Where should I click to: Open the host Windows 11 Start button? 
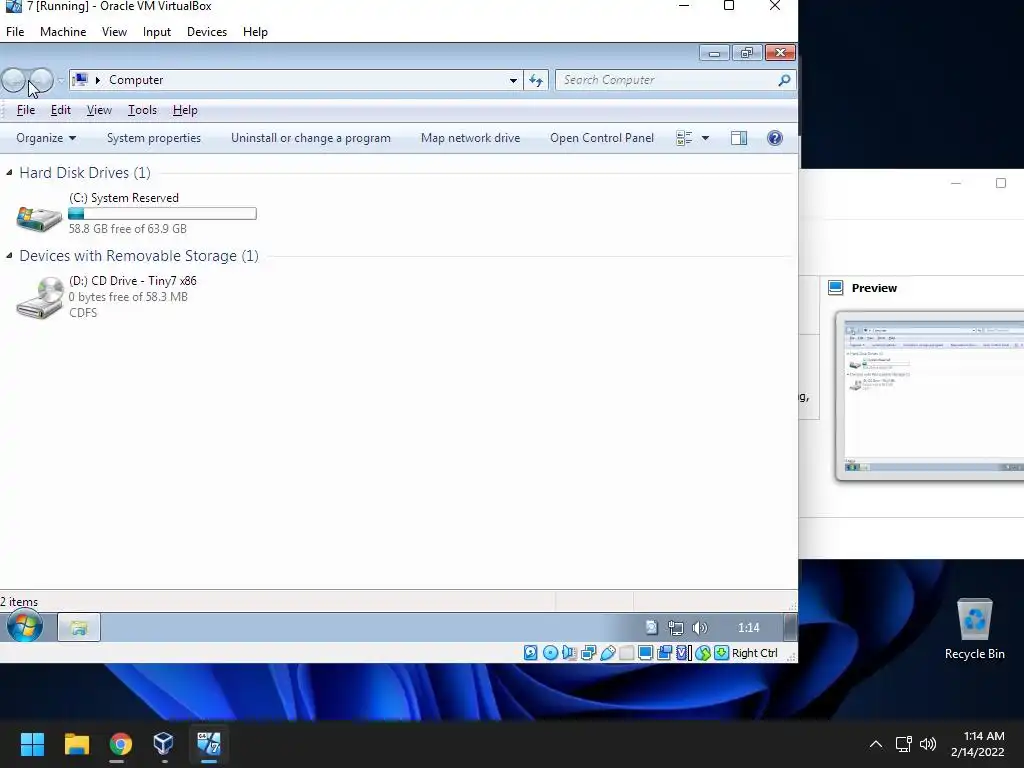[x=32, y=744]
